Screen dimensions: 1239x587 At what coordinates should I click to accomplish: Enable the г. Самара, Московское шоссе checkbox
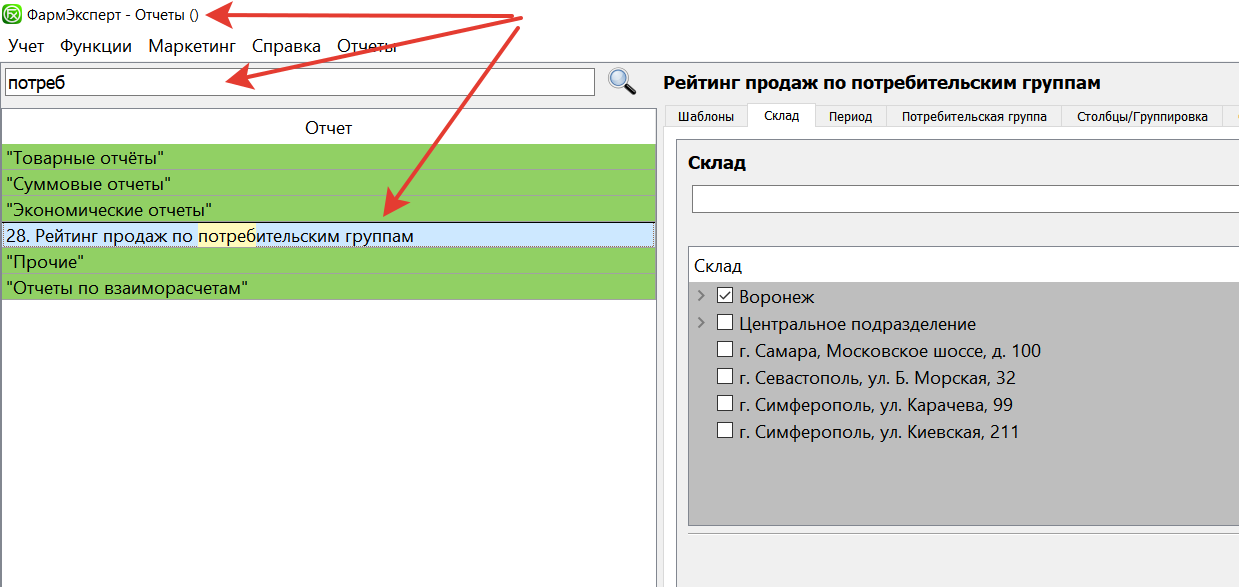tap(725, 351)
